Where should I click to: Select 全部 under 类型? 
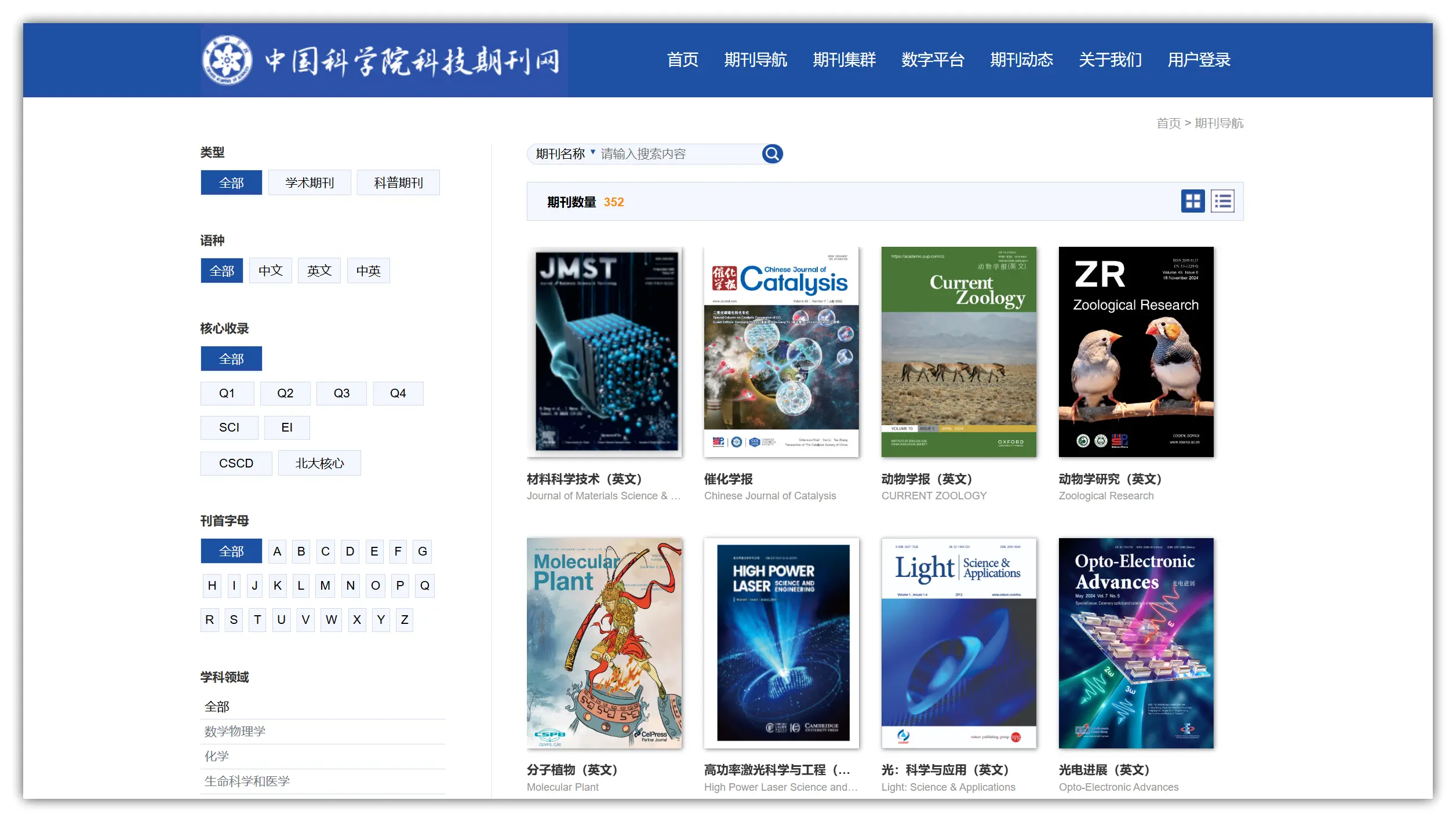click(x=231, y=182)
